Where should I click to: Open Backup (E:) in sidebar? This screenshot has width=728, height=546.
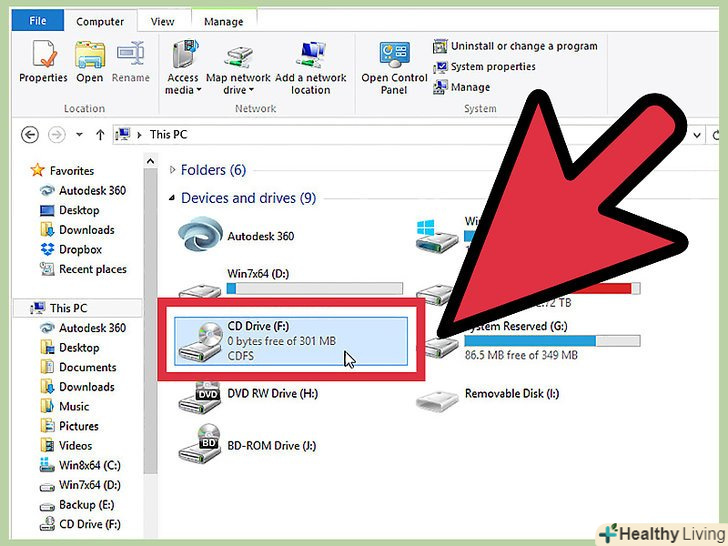click(77, 505)
